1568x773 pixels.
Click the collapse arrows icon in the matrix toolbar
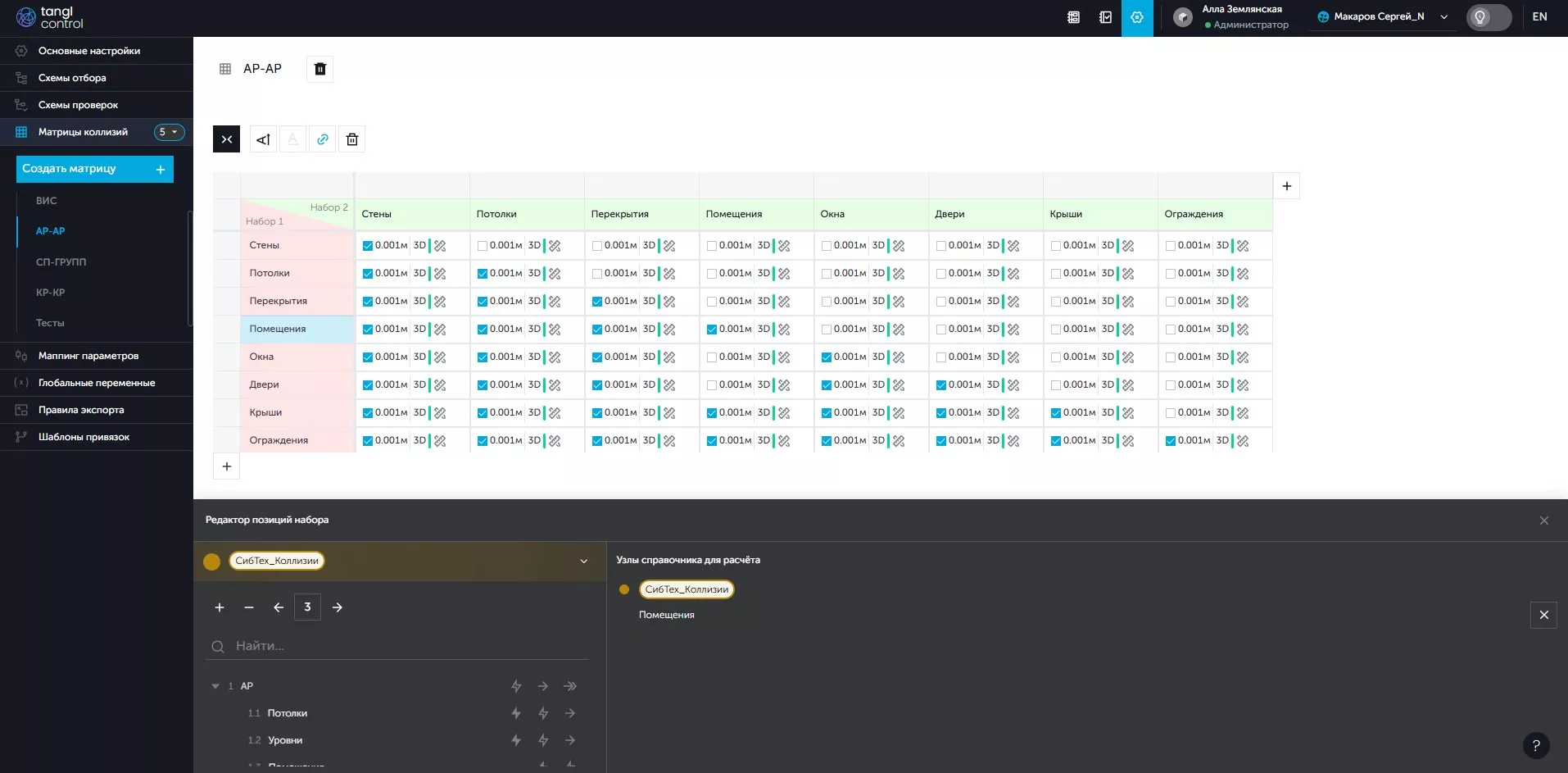(x=227, y=139)
